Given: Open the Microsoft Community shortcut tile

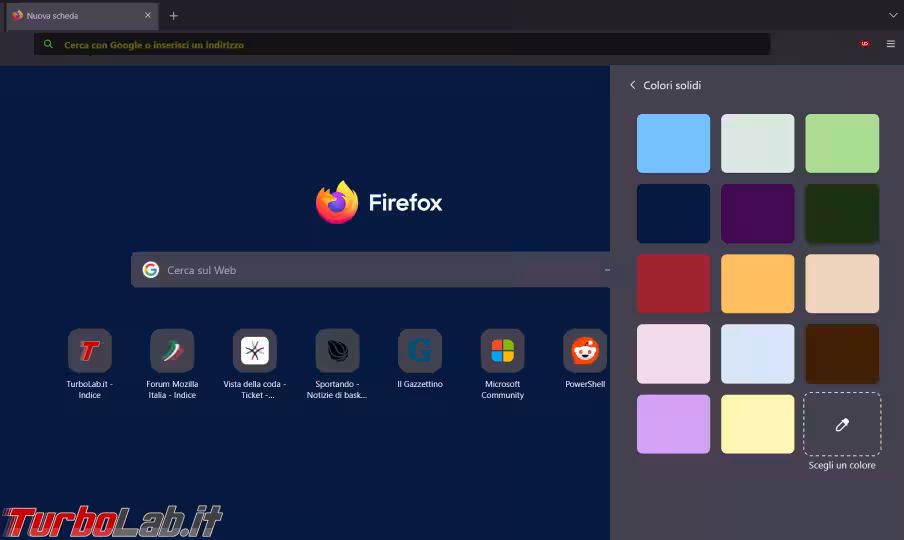Looking at the screenshot, I should point(502,350).
